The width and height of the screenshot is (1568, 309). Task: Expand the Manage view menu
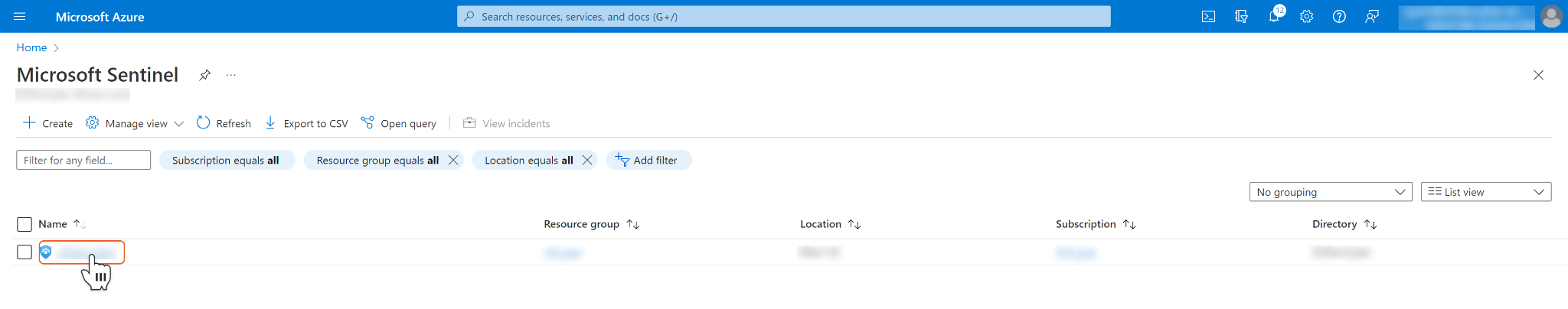tap(136, 123)
